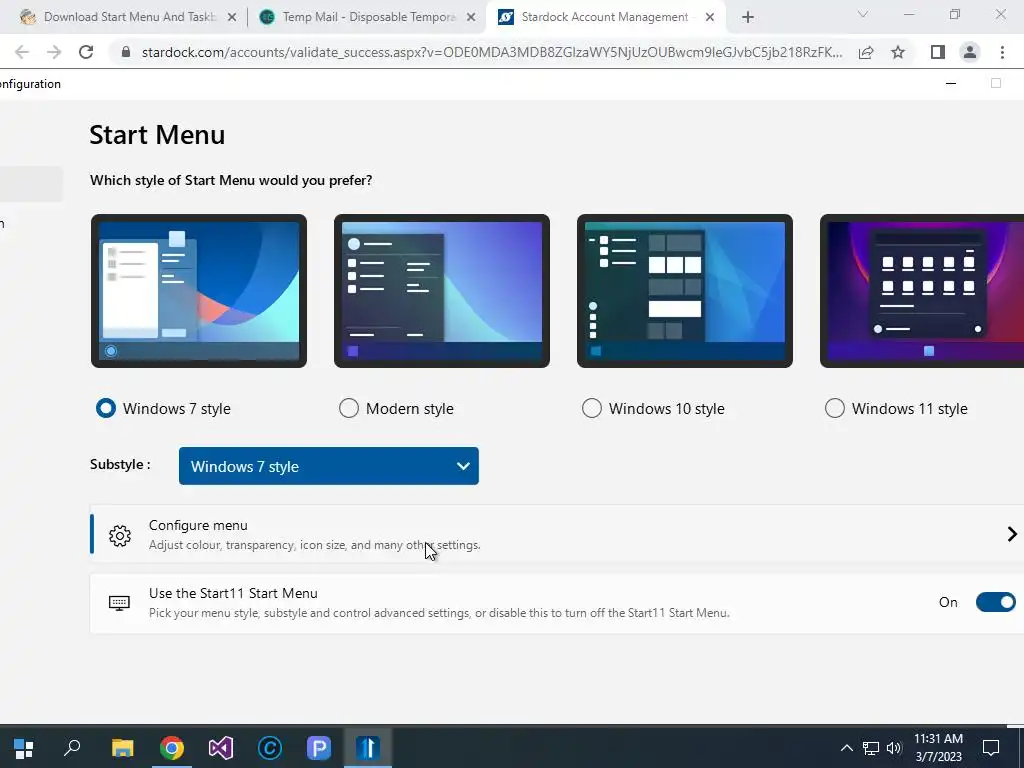Click the "Pick your menu style, substyle" description
Screen dimensions: 1024x768
pos(440,613)
